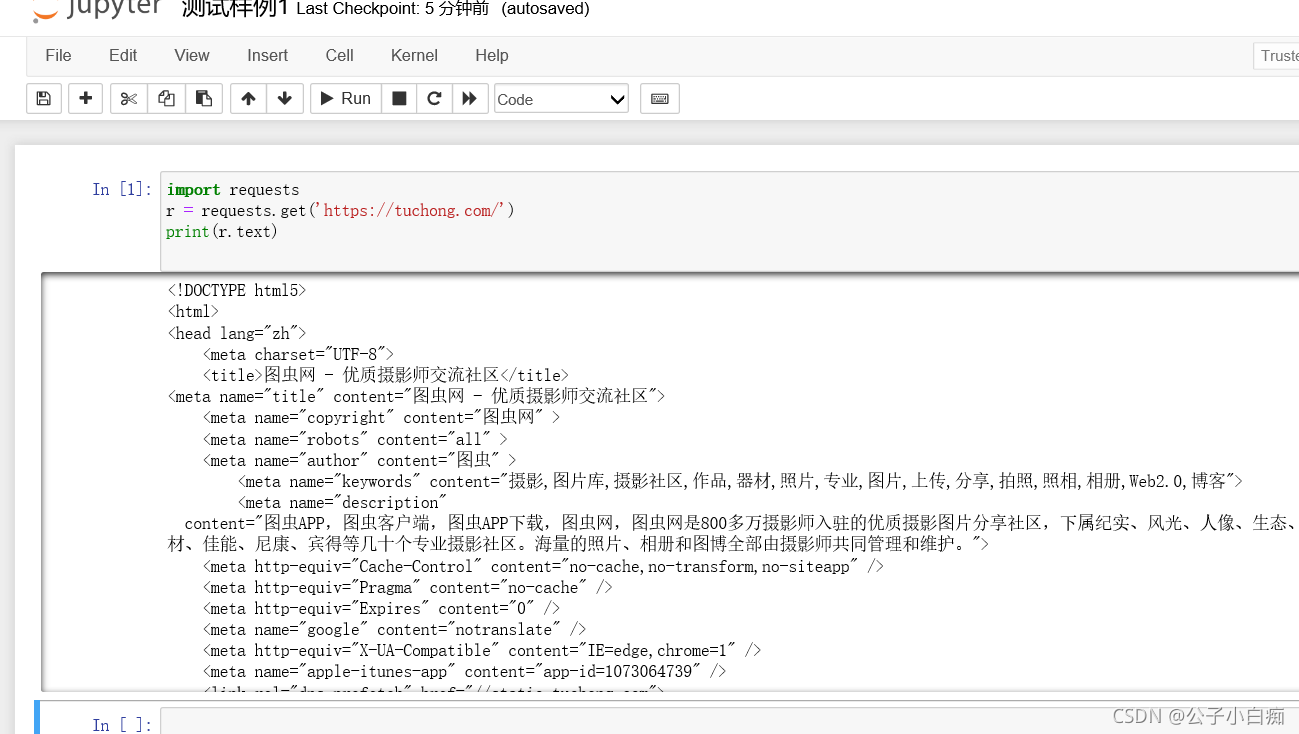
Task: Open the Cell menu
Action: [339, 56]
